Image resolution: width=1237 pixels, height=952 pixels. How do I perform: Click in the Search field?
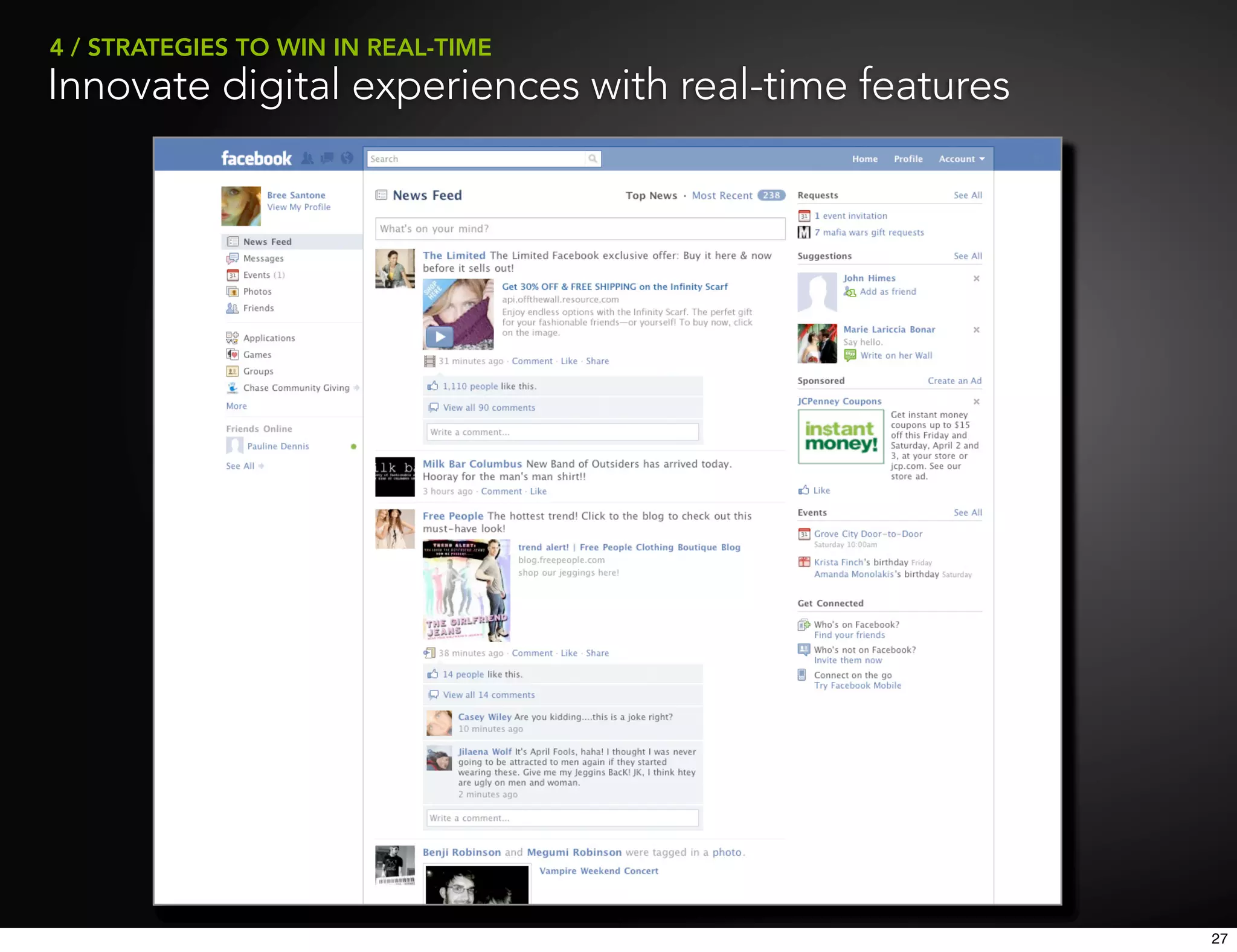coord(476,159)
